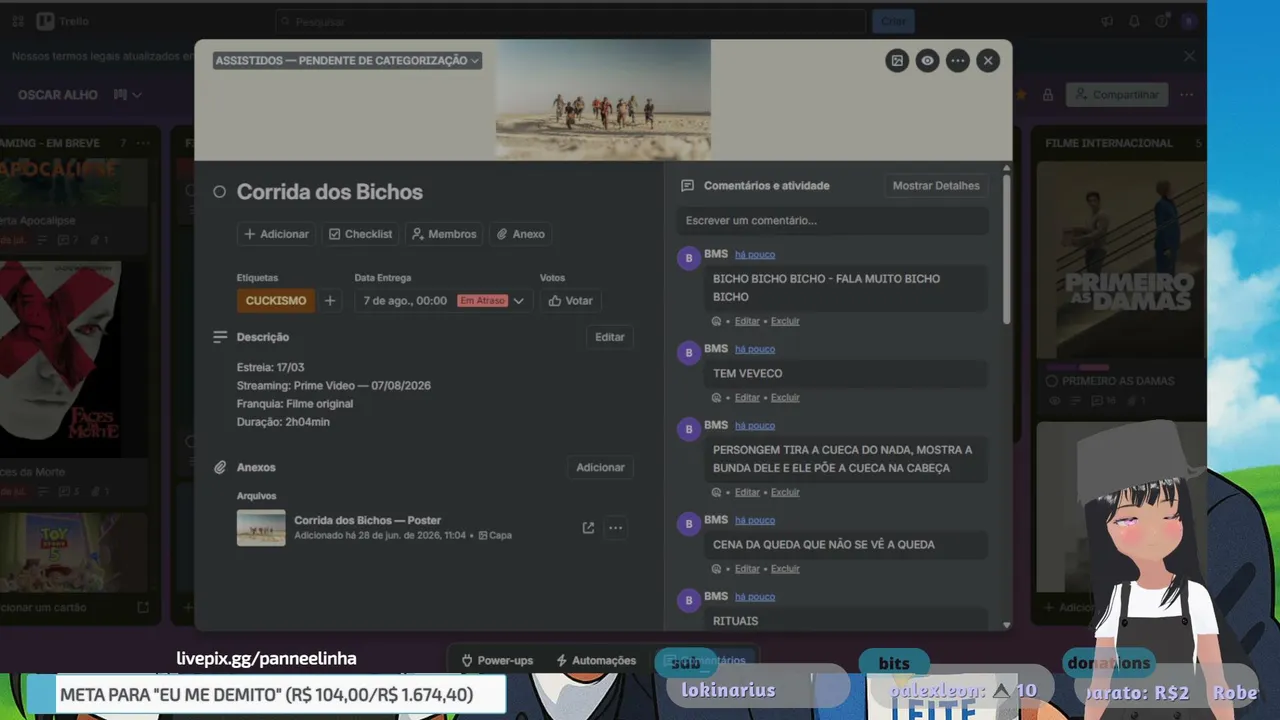Edit the TEM VEVECO comment

[747, 397]
